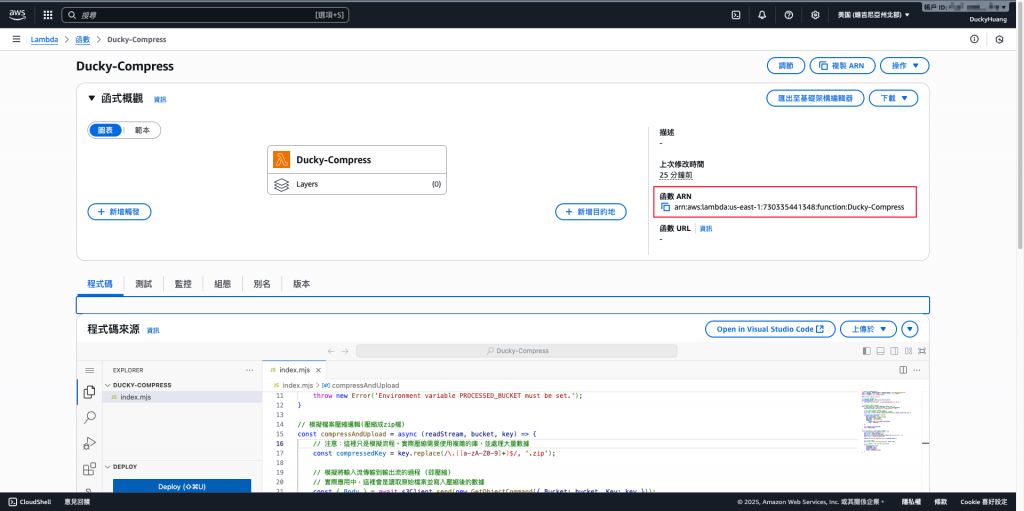The height and width of the screenshot is (511, 1024).
Task: Go to Lambda breadcrumb link
Action: (44, 39)
